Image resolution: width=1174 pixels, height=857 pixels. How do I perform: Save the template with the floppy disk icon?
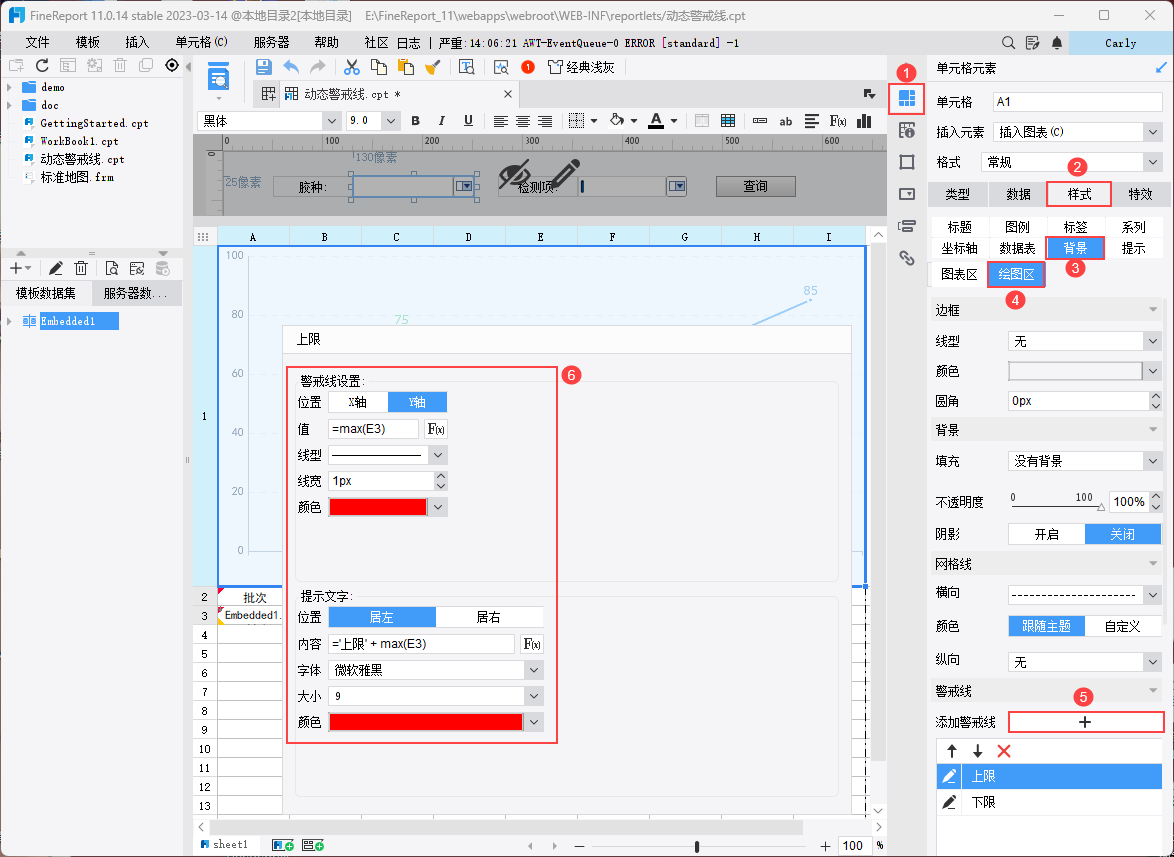click(x=264, y=67)
